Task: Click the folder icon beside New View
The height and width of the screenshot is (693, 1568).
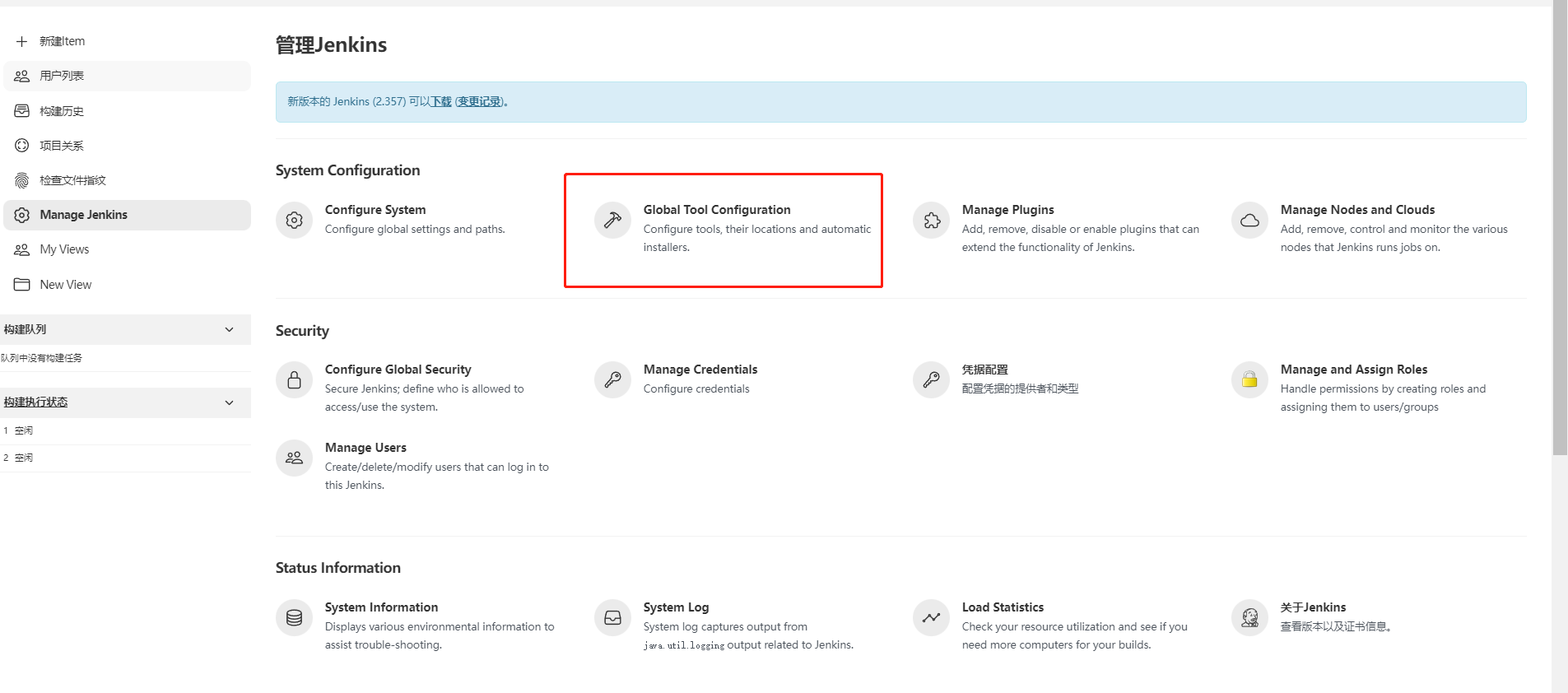Action: pos(22,285)
